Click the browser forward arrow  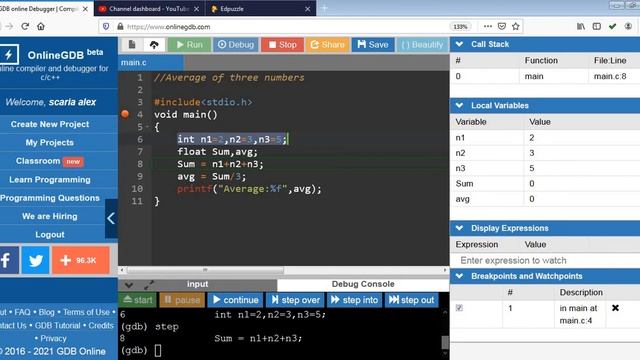coord(9,27)
